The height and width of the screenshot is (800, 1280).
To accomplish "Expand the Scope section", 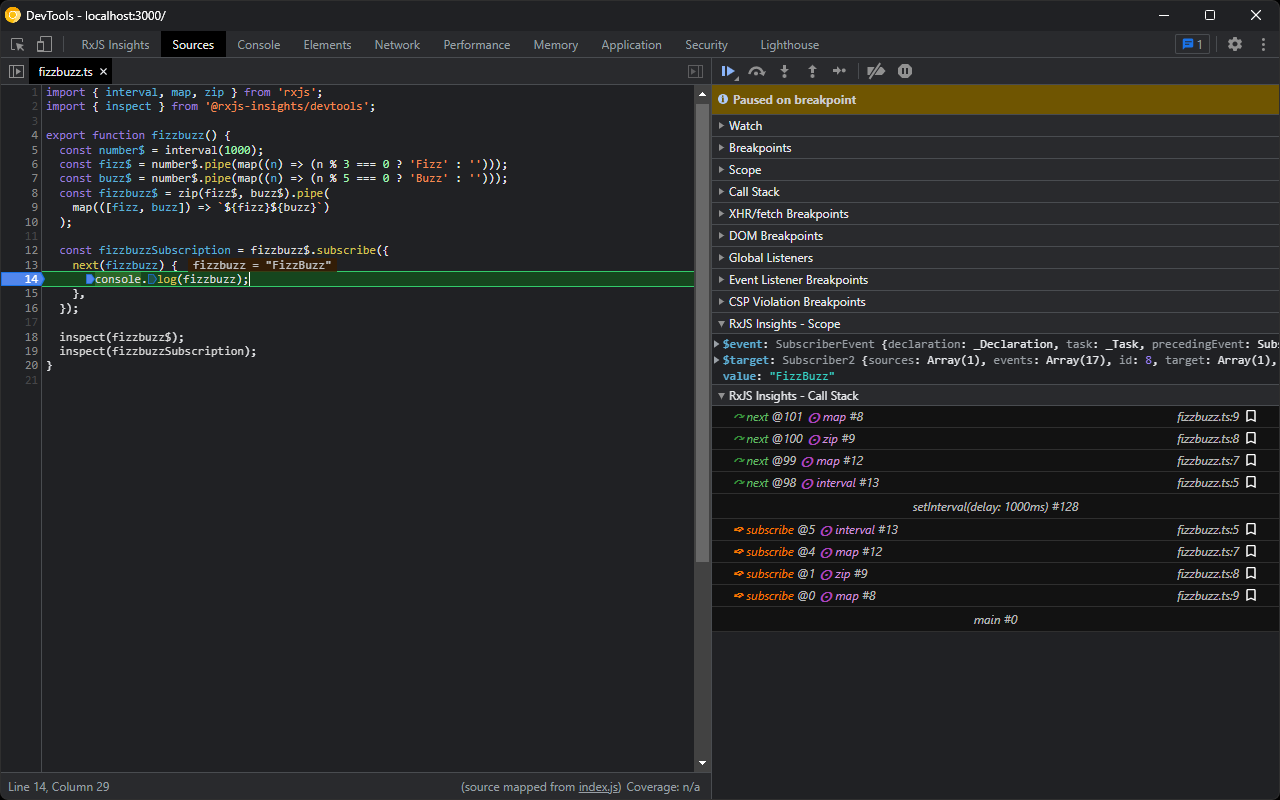I will click(996, 170).
